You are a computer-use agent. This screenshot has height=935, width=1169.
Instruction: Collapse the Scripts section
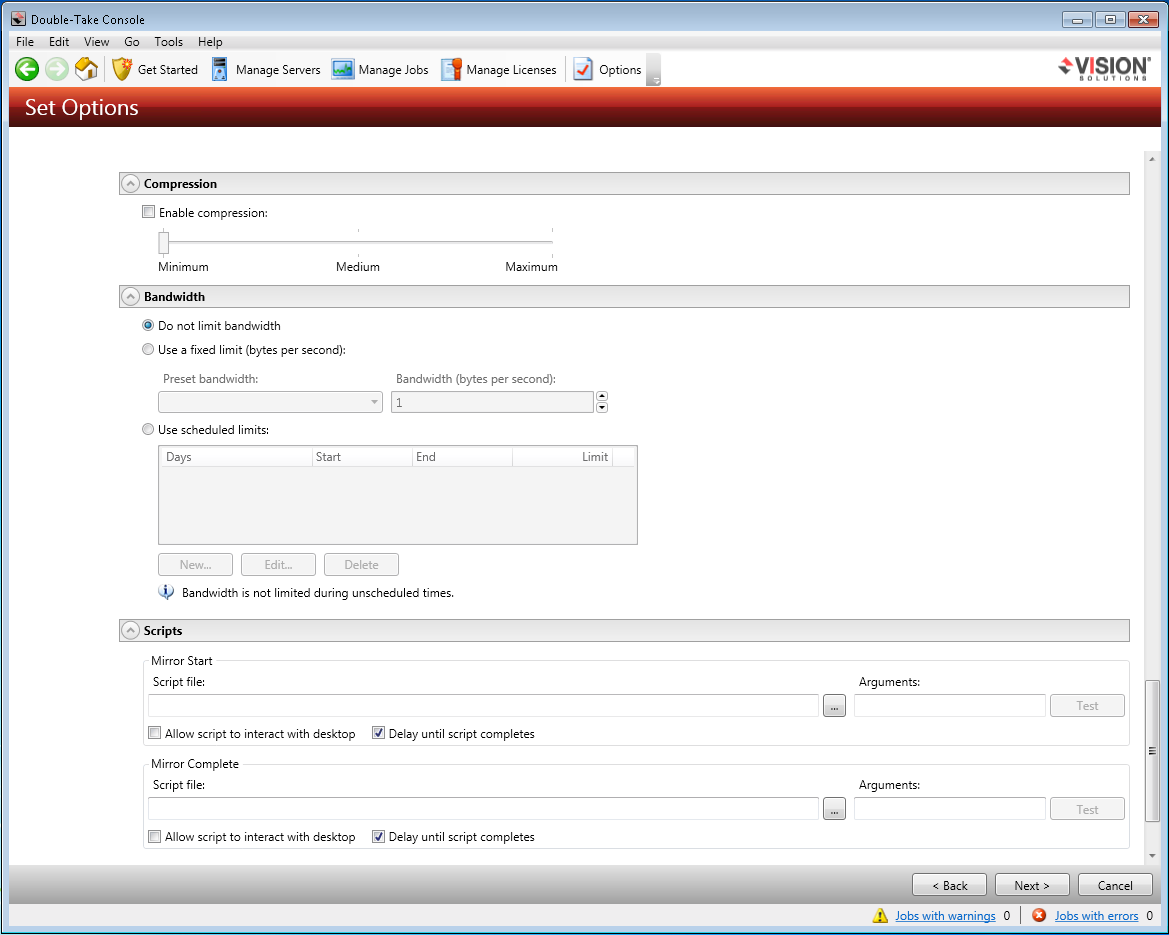(x=130, y=631)
